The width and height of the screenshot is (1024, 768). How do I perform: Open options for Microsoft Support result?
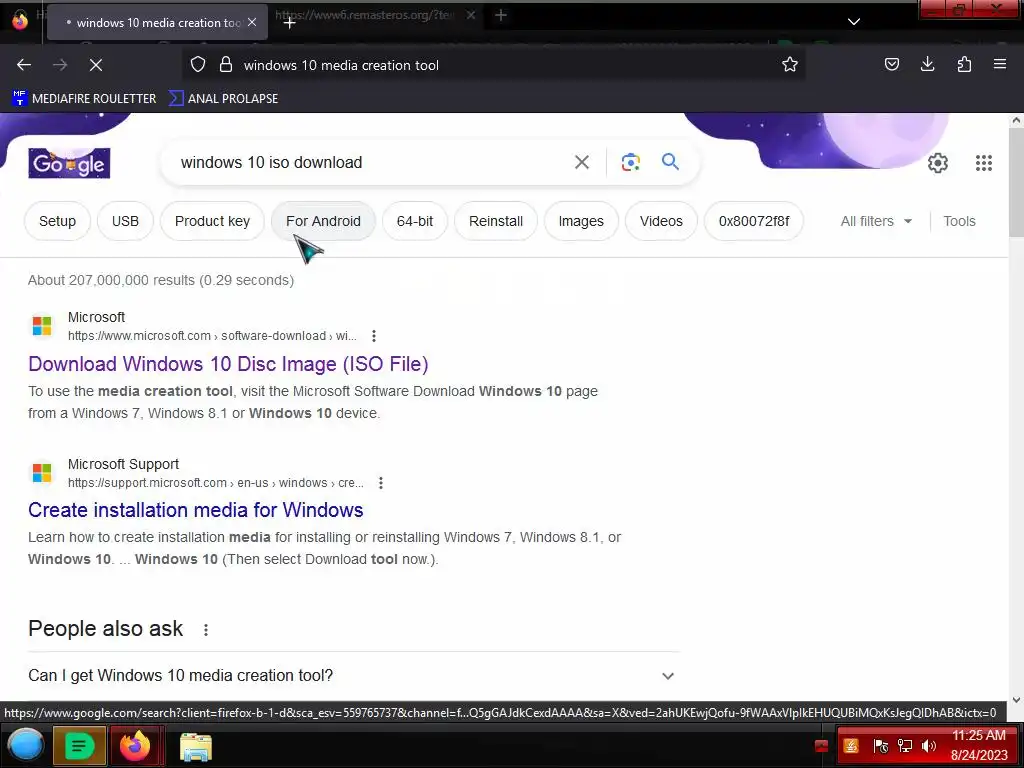[381, 483]
